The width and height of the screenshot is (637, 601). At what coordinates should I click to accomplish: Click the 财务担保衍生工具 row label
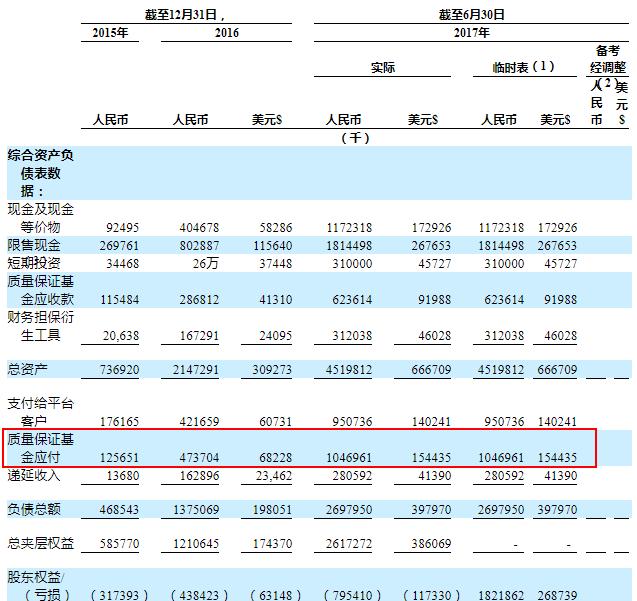point(40,326)
